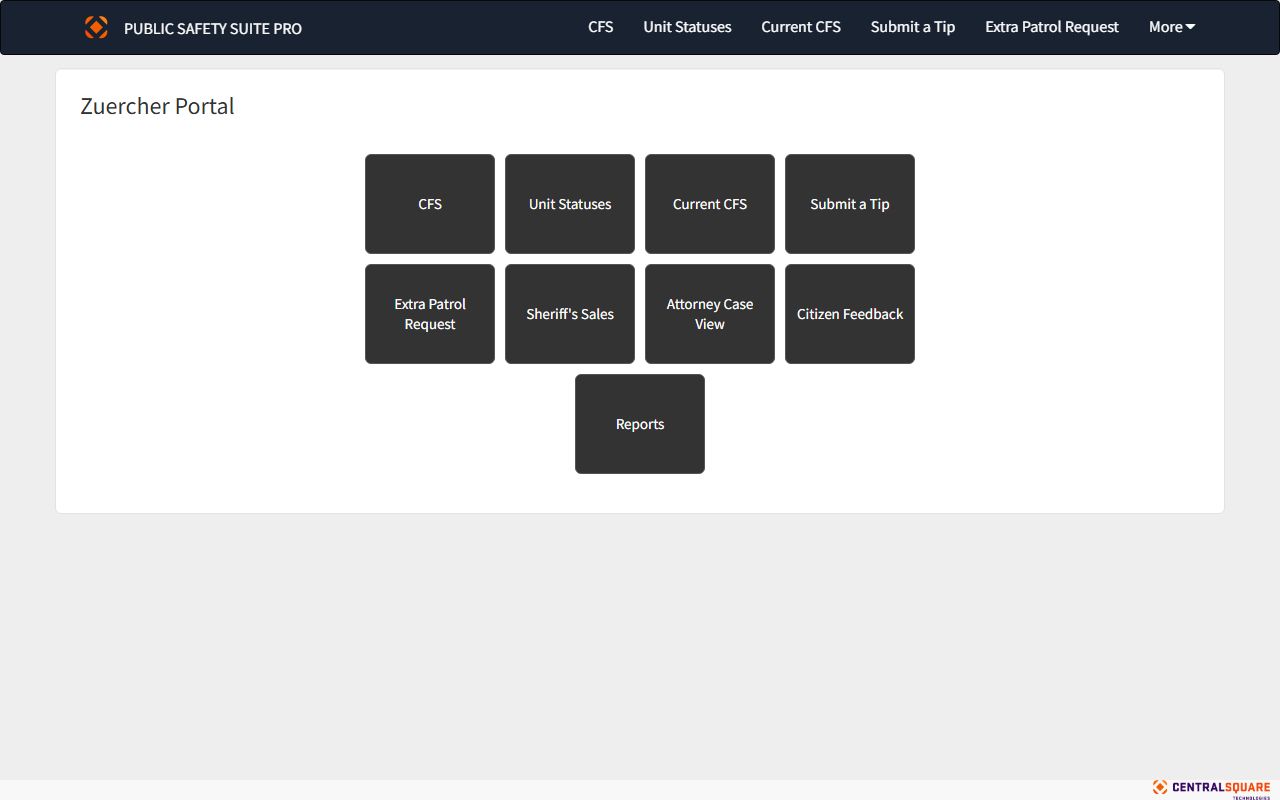Click the Zuercher Portal heading

(x=157, y=106)
